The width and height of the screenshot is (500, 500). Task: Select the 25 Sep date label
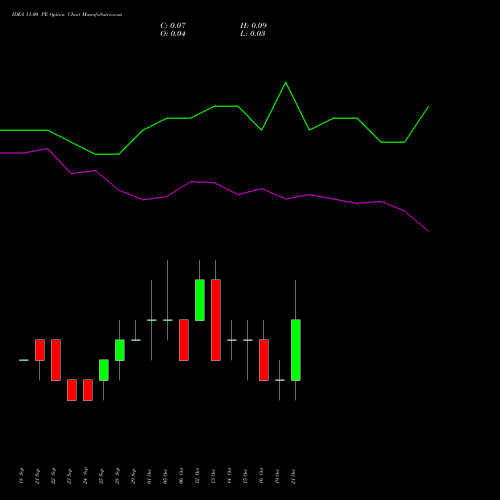[102, 476]
